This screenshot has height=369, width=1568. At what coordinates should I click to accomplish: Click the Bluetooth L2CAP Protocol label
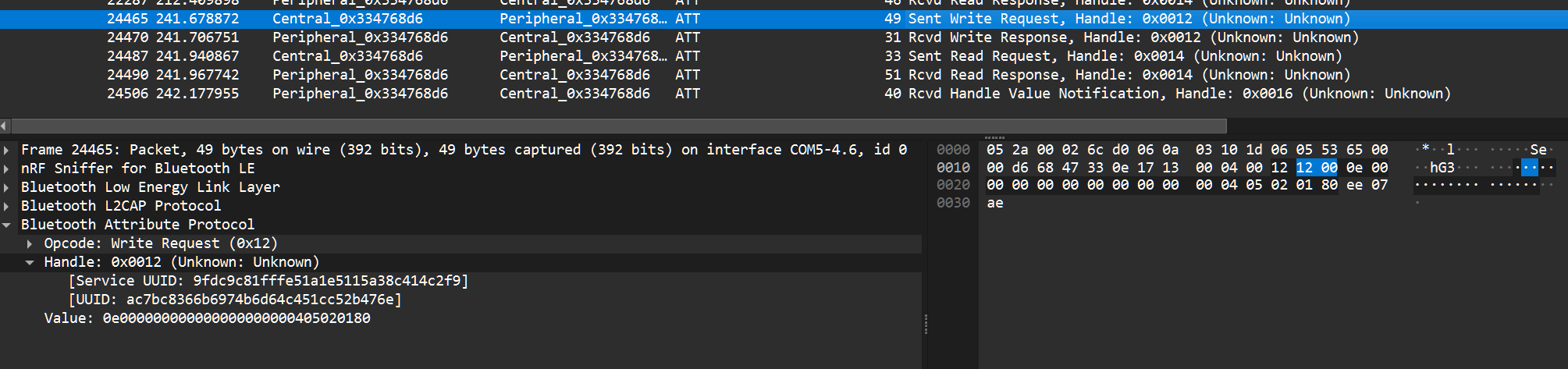click(121, 206)
